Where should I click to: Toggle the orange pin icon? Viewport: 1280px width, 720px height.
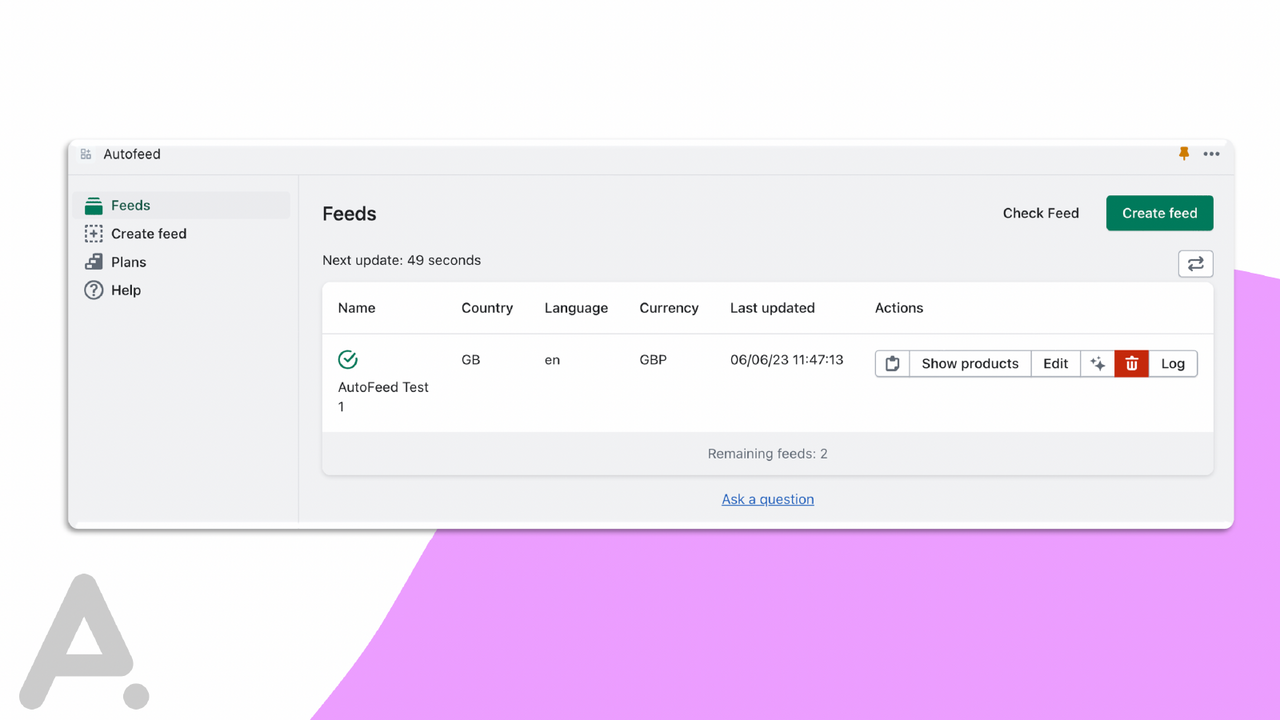(1183, 153)
